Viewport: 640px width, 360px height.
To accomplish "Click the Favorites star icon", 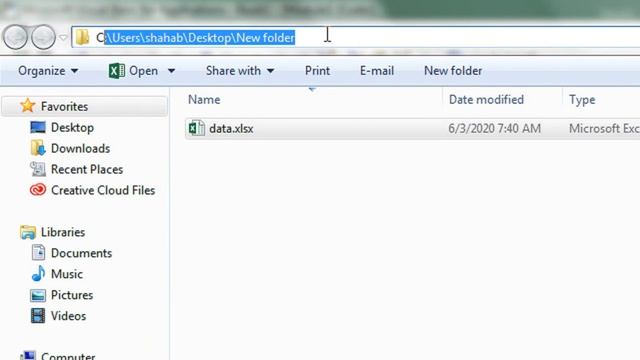I will coord(27,106).
